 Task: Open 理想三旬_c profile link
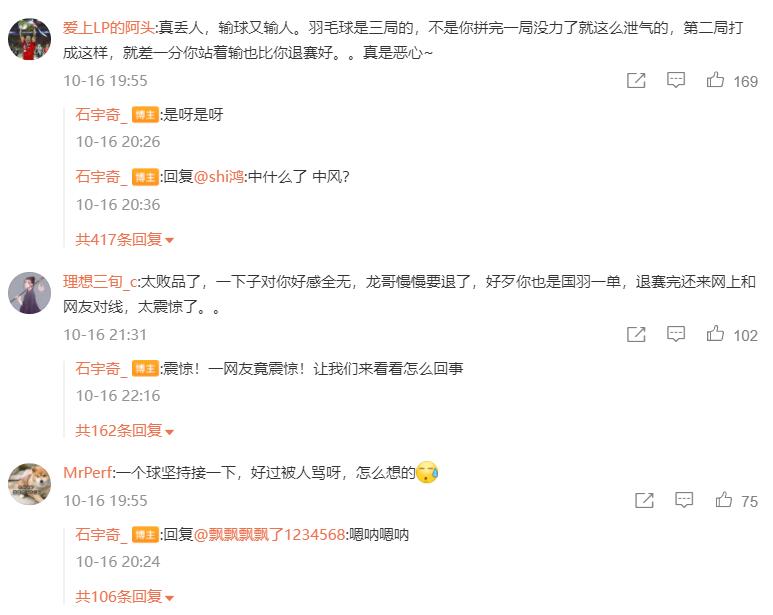pyautogui.click(x=100, y=282)
